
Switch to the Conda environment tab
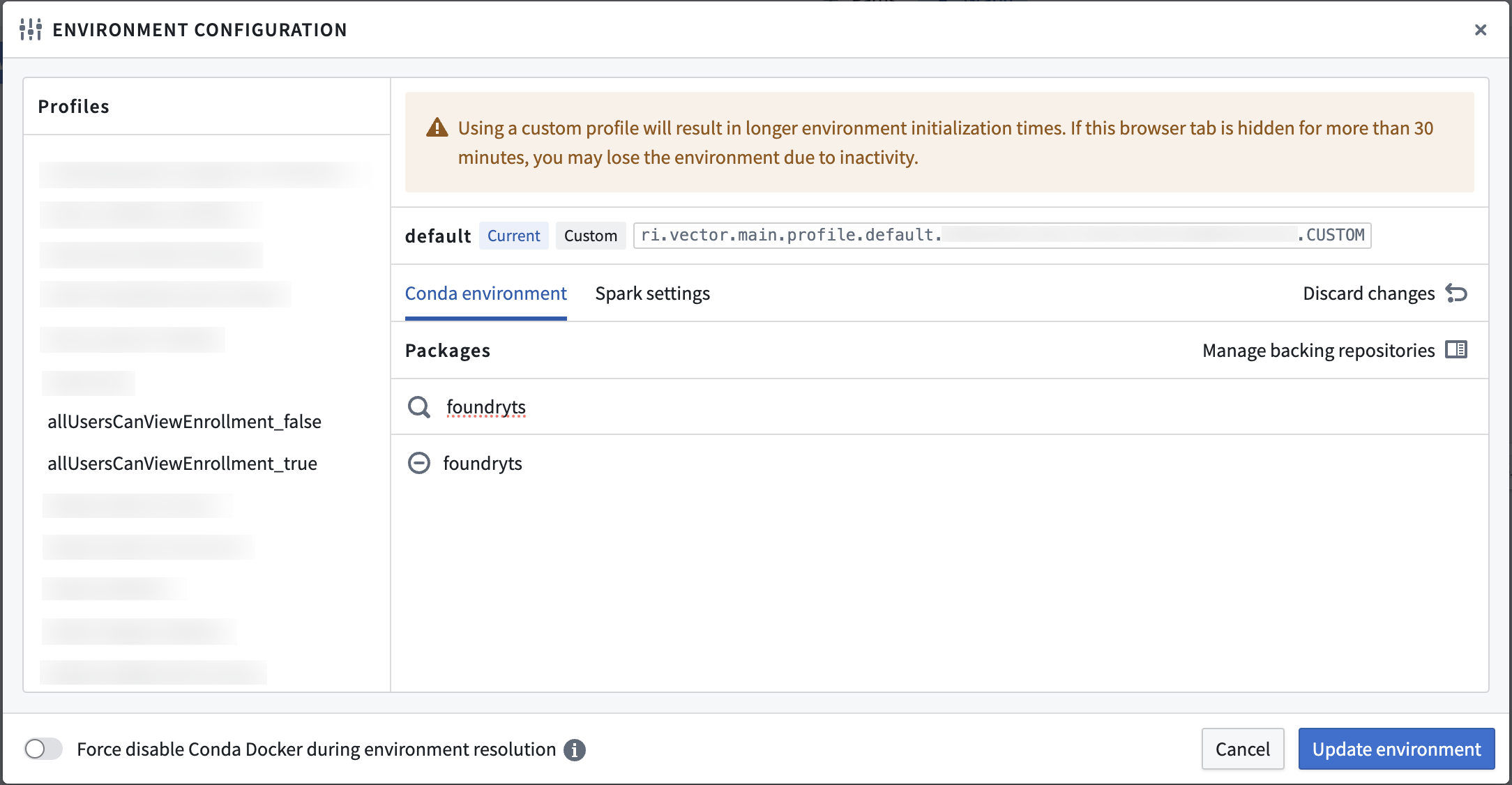pyautogui.click(x=486, y=294)
